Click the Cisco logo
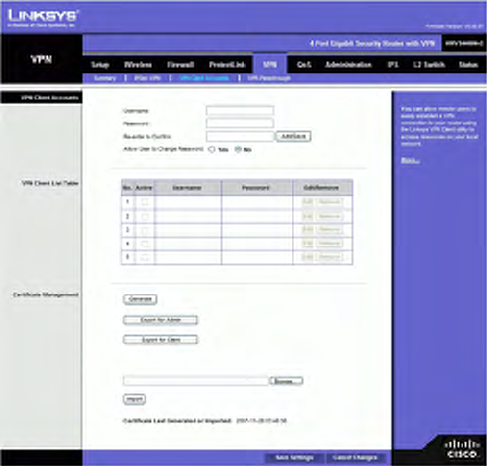The height and width of the screenshot is (466, 487). coord(462,449)
